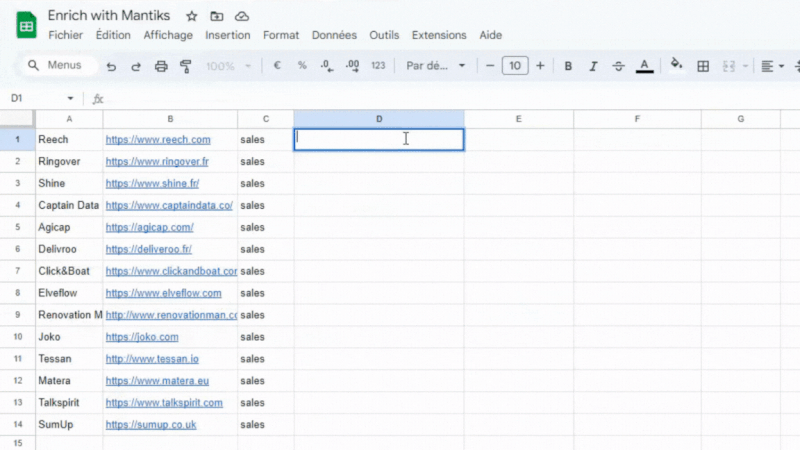Open the 123 number formats menu

coord(378,65)
